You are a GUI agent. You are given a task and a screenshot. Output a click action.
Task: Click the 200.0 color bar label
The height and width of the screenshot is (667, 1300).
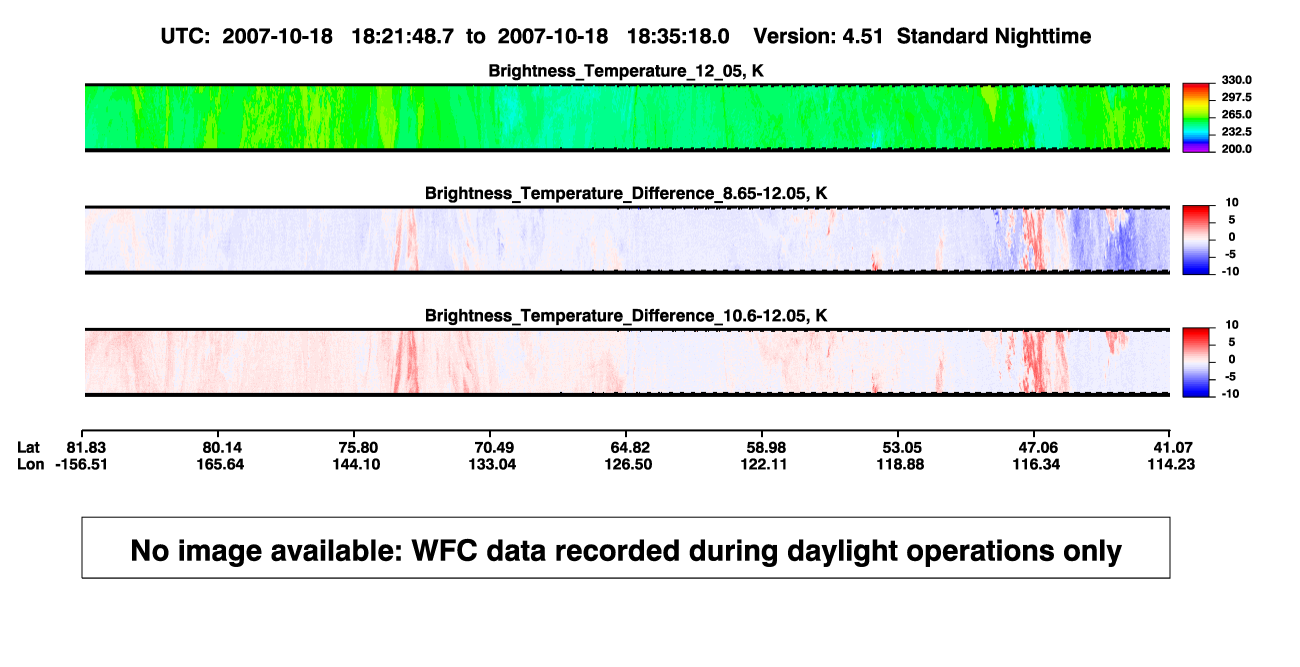point(1235,149)
